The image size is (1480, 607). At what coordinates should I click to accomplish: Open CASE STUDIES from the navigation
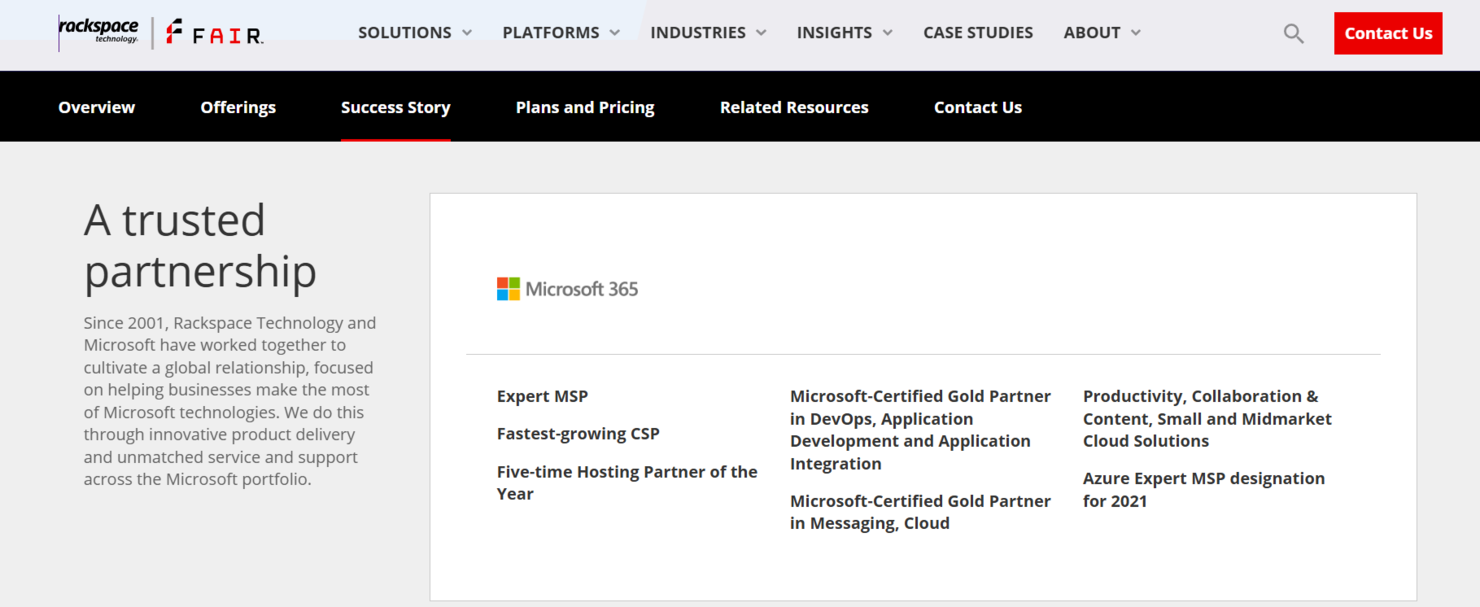coord(978,32)
